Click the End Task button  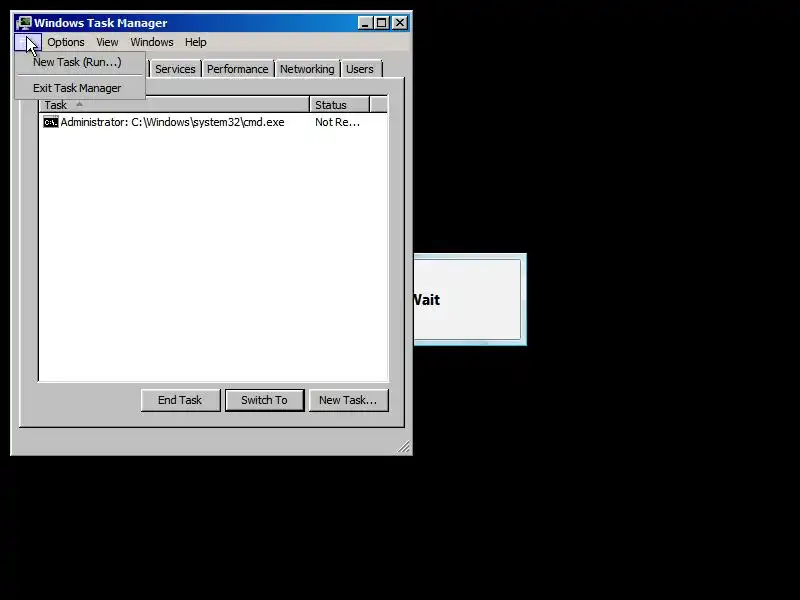coord(180,400)
